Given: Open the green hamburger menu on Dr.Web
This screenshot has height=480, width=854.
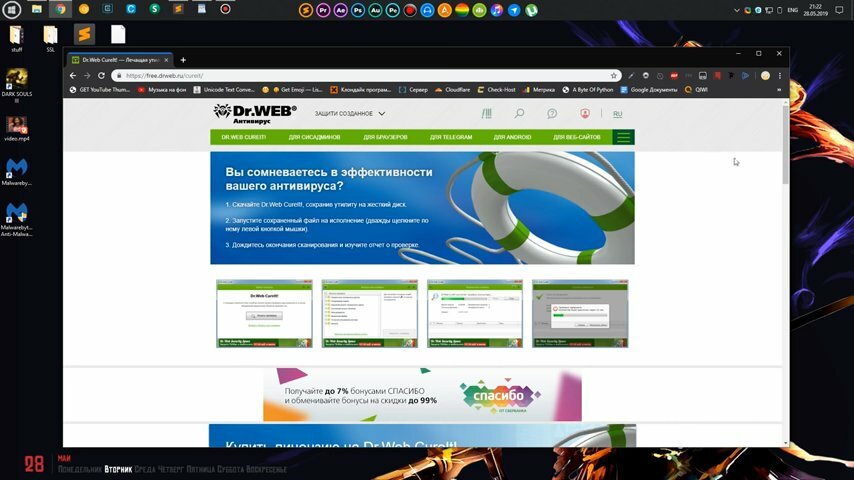Looking at the screenshot, I should [x=624, y=137].
